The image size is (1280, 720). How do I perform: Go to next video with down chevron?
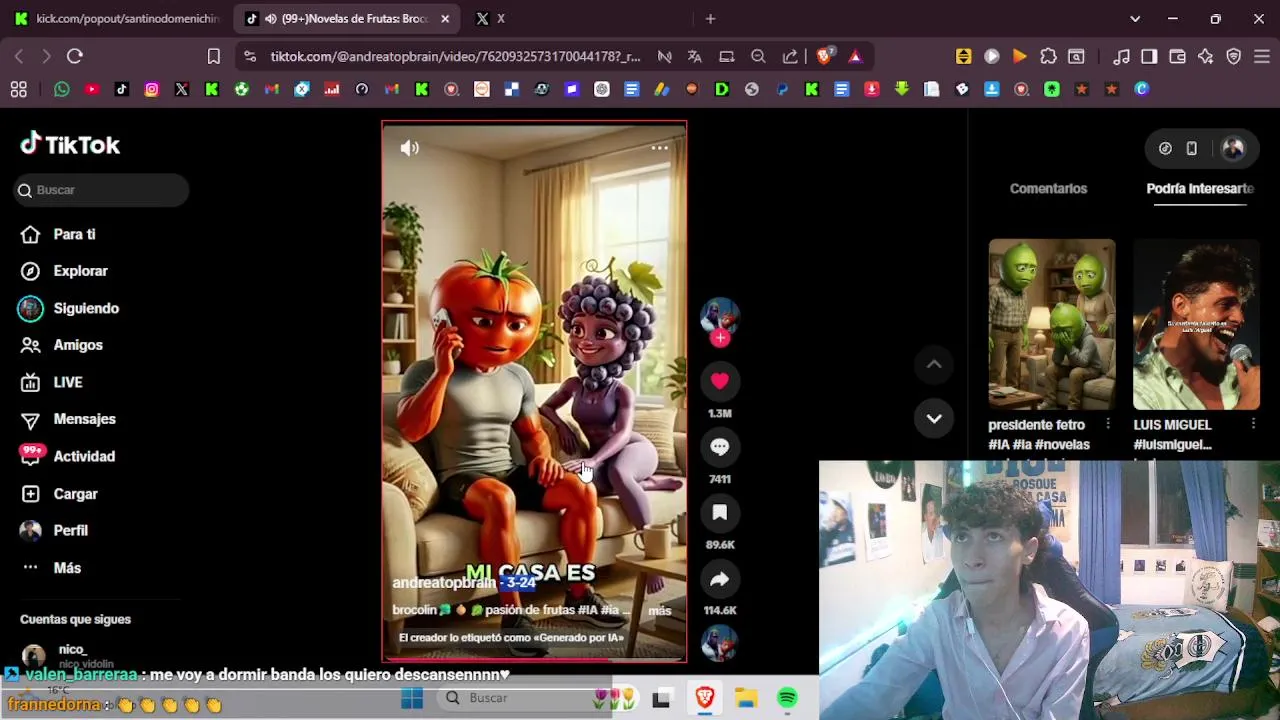[x=934, y=419]
